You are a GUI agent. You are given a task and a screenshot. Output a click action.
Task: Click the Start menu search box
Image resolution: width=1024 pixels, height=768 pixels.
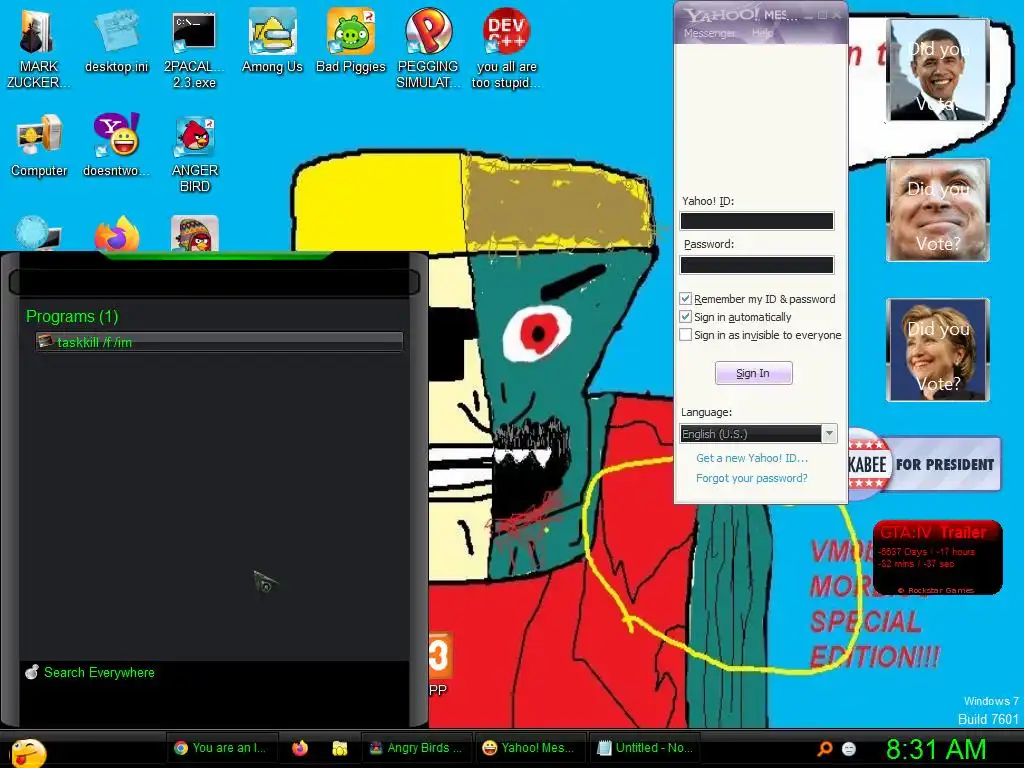pyautogui.click(x=214, y=282)
